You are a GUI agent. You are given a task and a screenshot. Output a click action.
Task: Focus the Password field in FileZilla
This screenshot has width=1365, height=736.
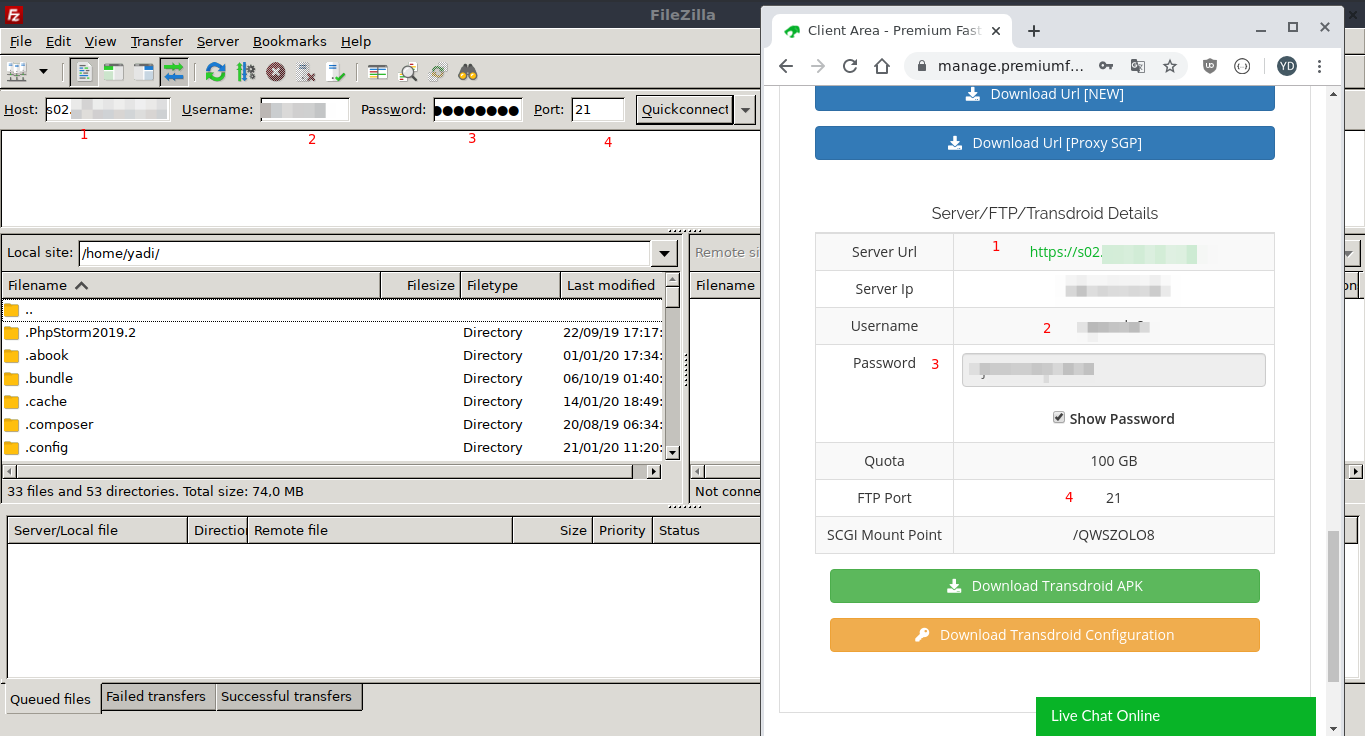478,109
